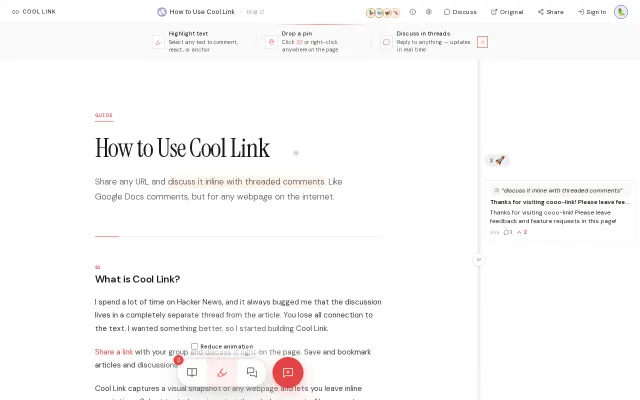This screenshot has width=640, height=400.
Task: Click the What is Cool Link? heading
Action: pyautogui.click(x=138, y=279)
